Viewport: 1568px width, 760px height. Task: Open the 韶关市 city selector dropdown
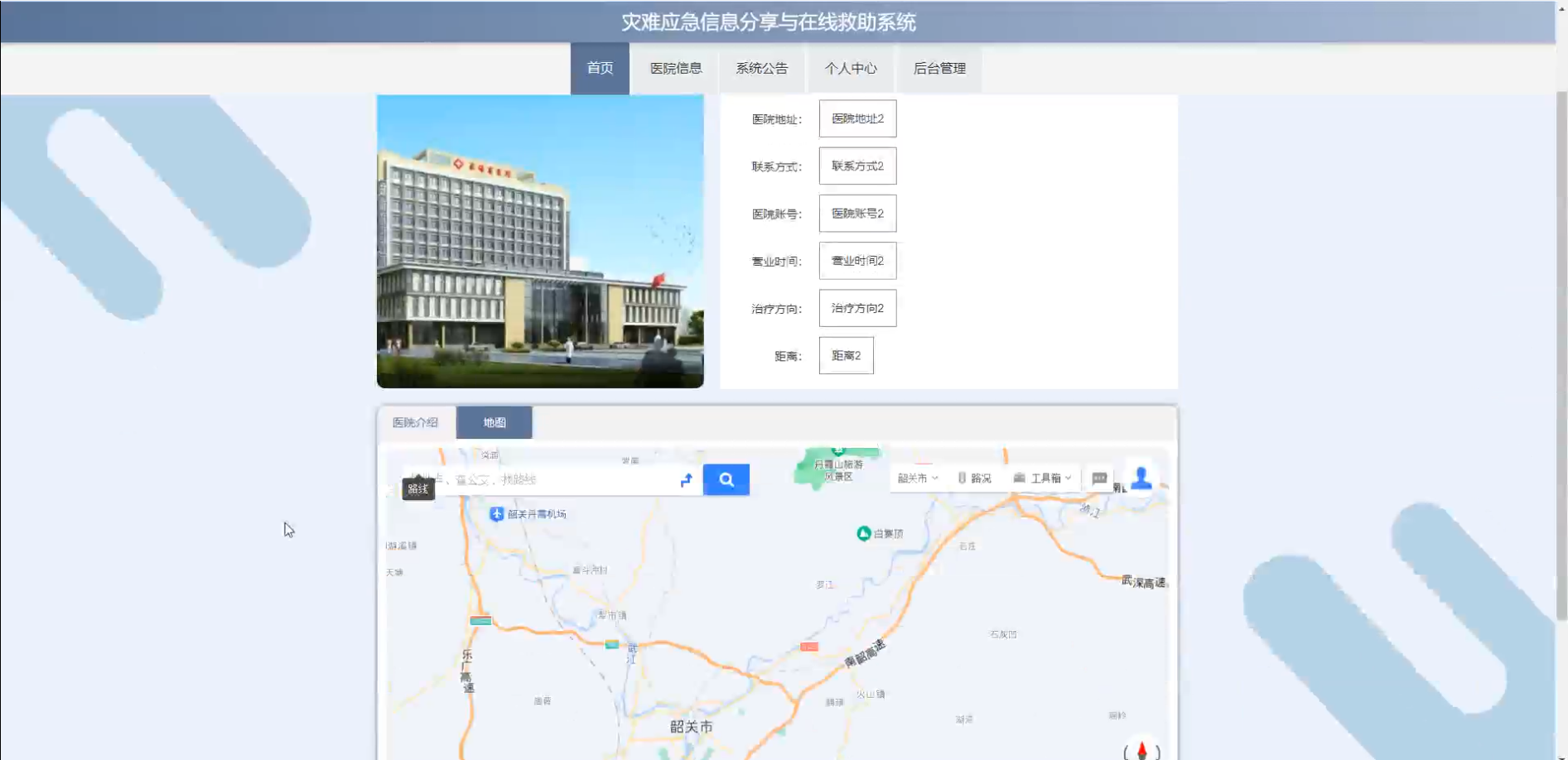point(917,478)
